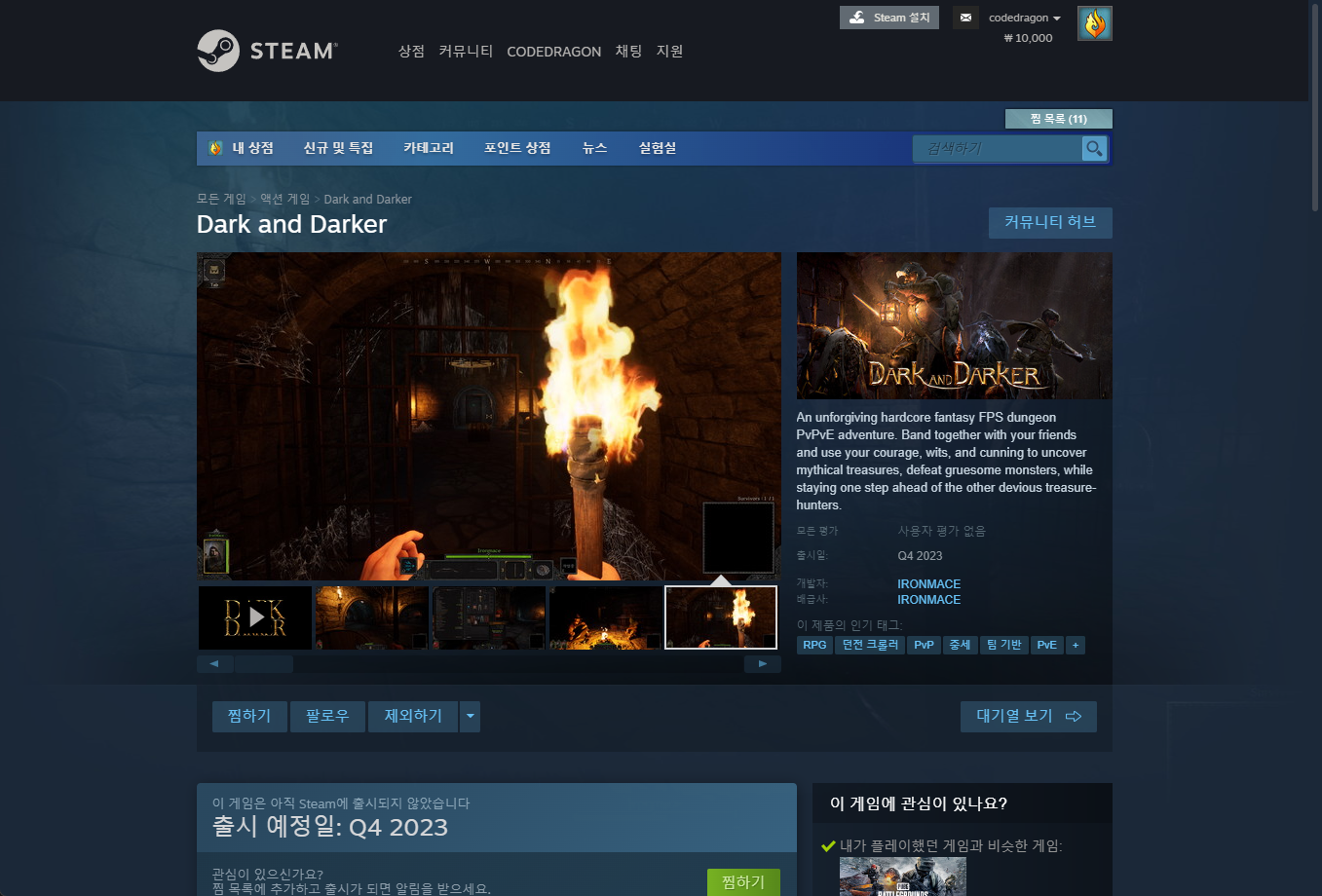Open 내 상점 store menu
The height and width of the screenshot is (896, 1322).
click(242, 148)
